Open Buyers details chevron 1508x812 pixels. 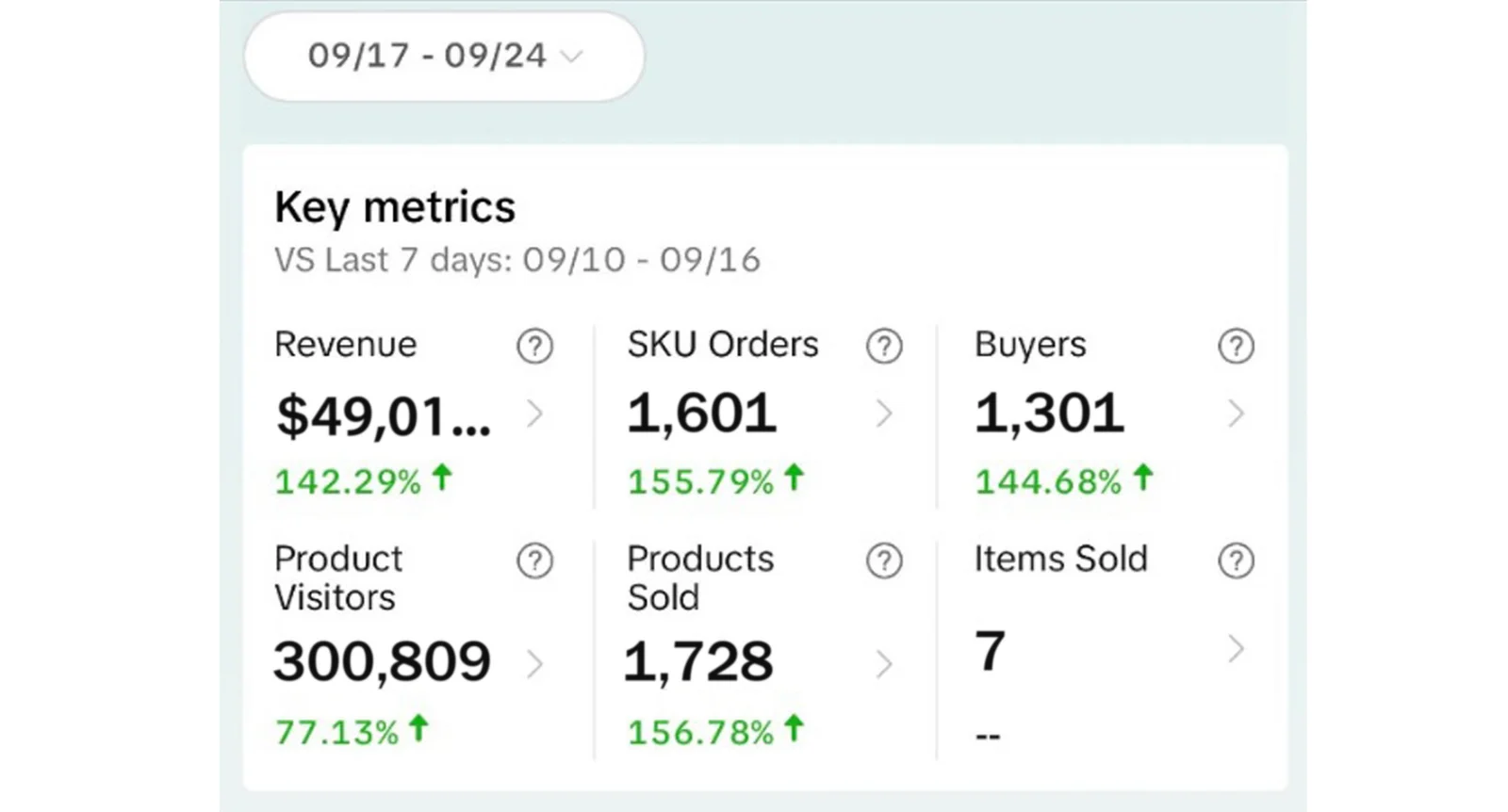1236,414
